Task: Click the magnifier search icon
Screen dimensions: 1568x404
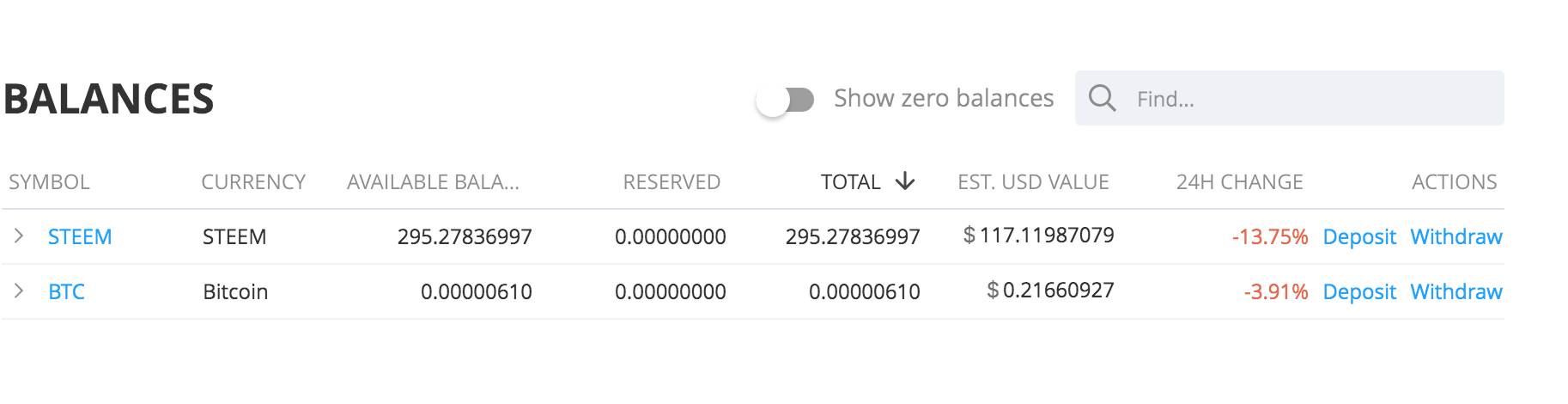Action: click(1102, 98)
